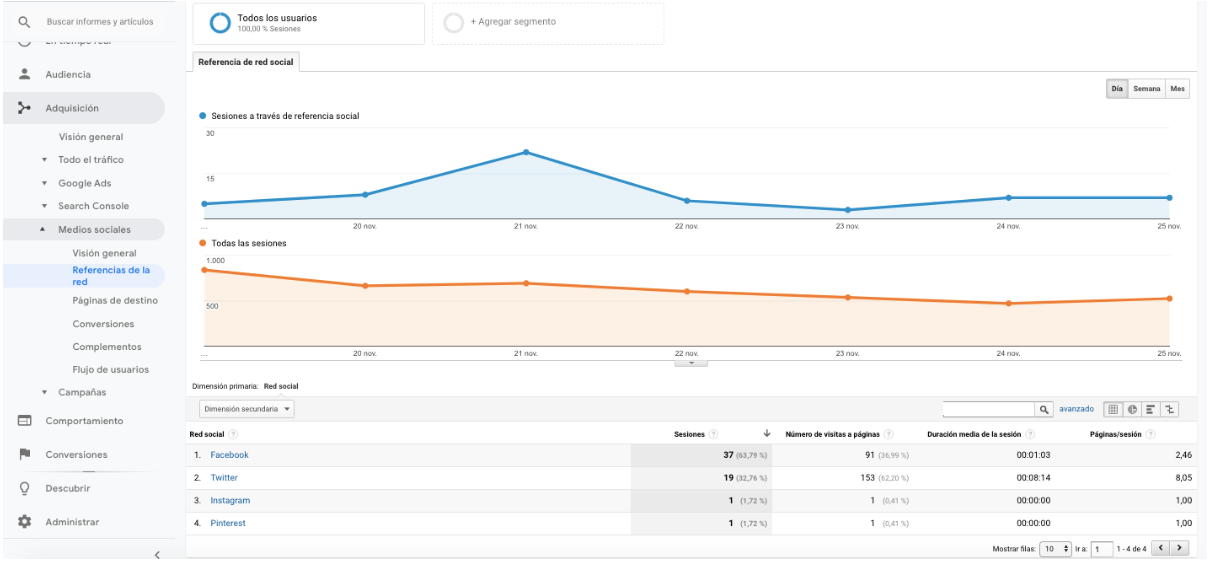Select the Referencia de red social tab

pos(245,62)
